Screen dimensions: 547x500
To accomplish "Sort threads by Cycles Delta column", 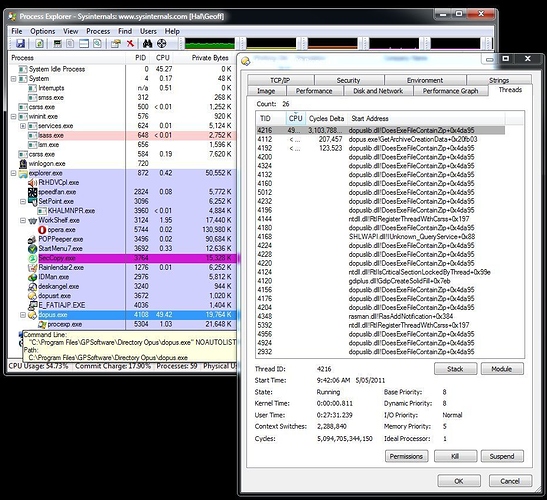I will coord(326,119).
